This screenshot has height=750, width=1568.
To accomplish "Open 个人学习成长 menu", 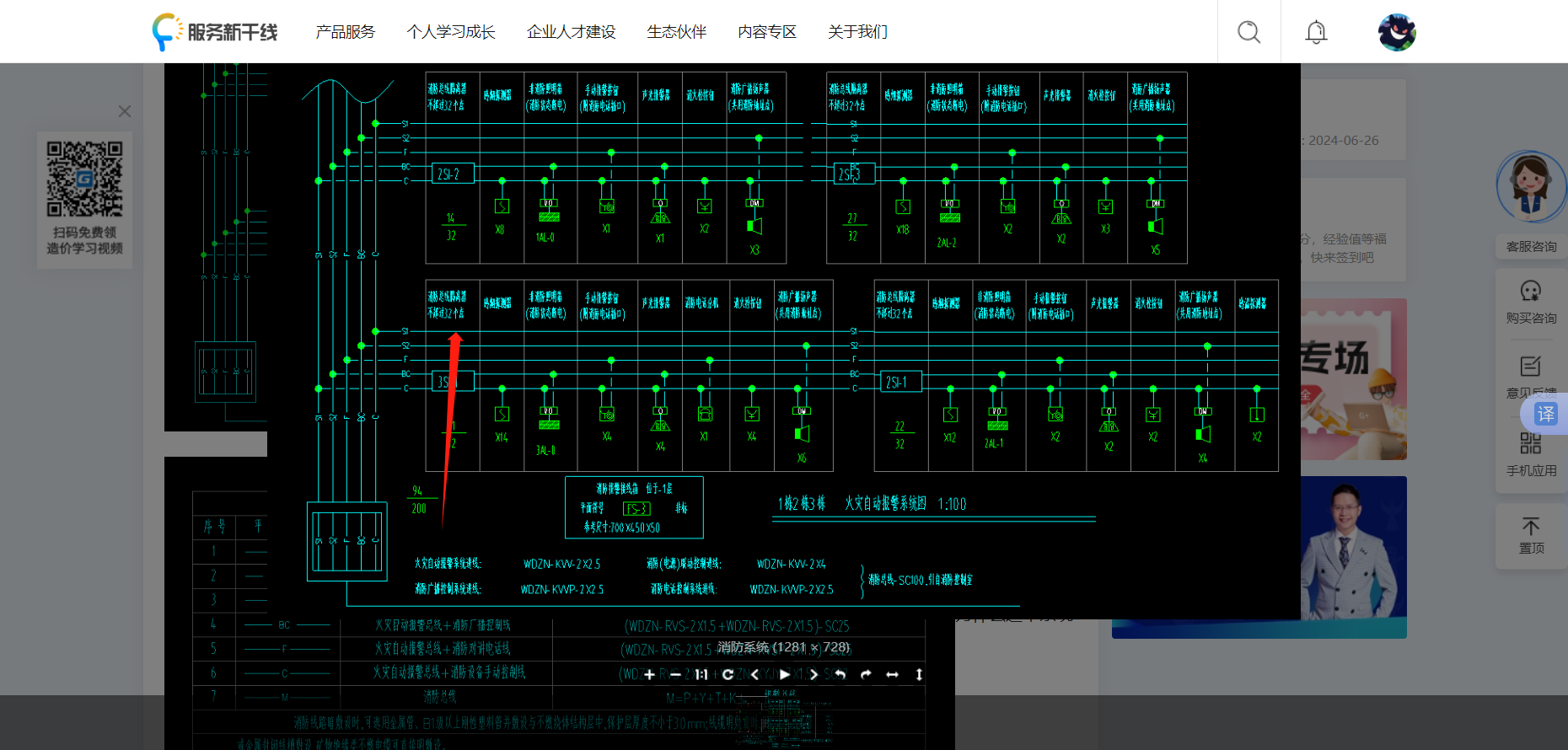I will 451,32.
